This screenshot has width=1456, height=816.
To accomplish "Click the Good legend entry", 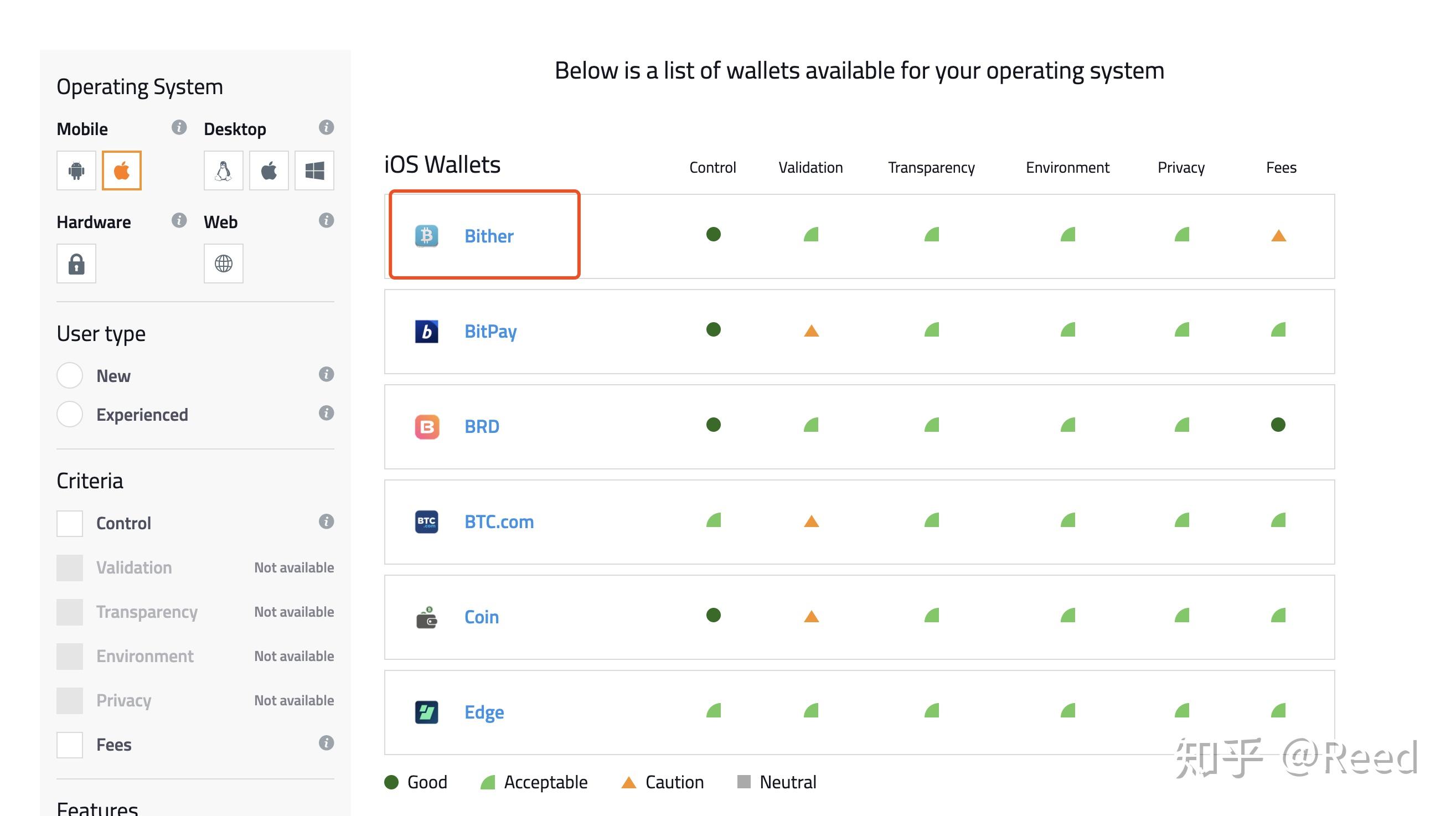I will point(416,782).
